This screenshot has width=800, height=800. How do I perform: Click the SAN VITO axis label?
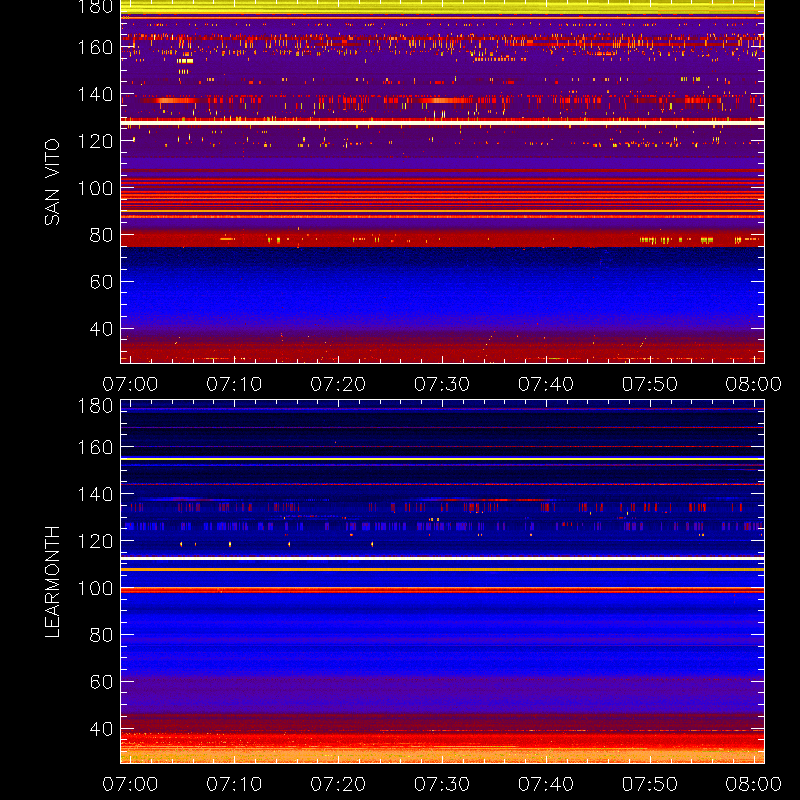click(x=52, y=182)
